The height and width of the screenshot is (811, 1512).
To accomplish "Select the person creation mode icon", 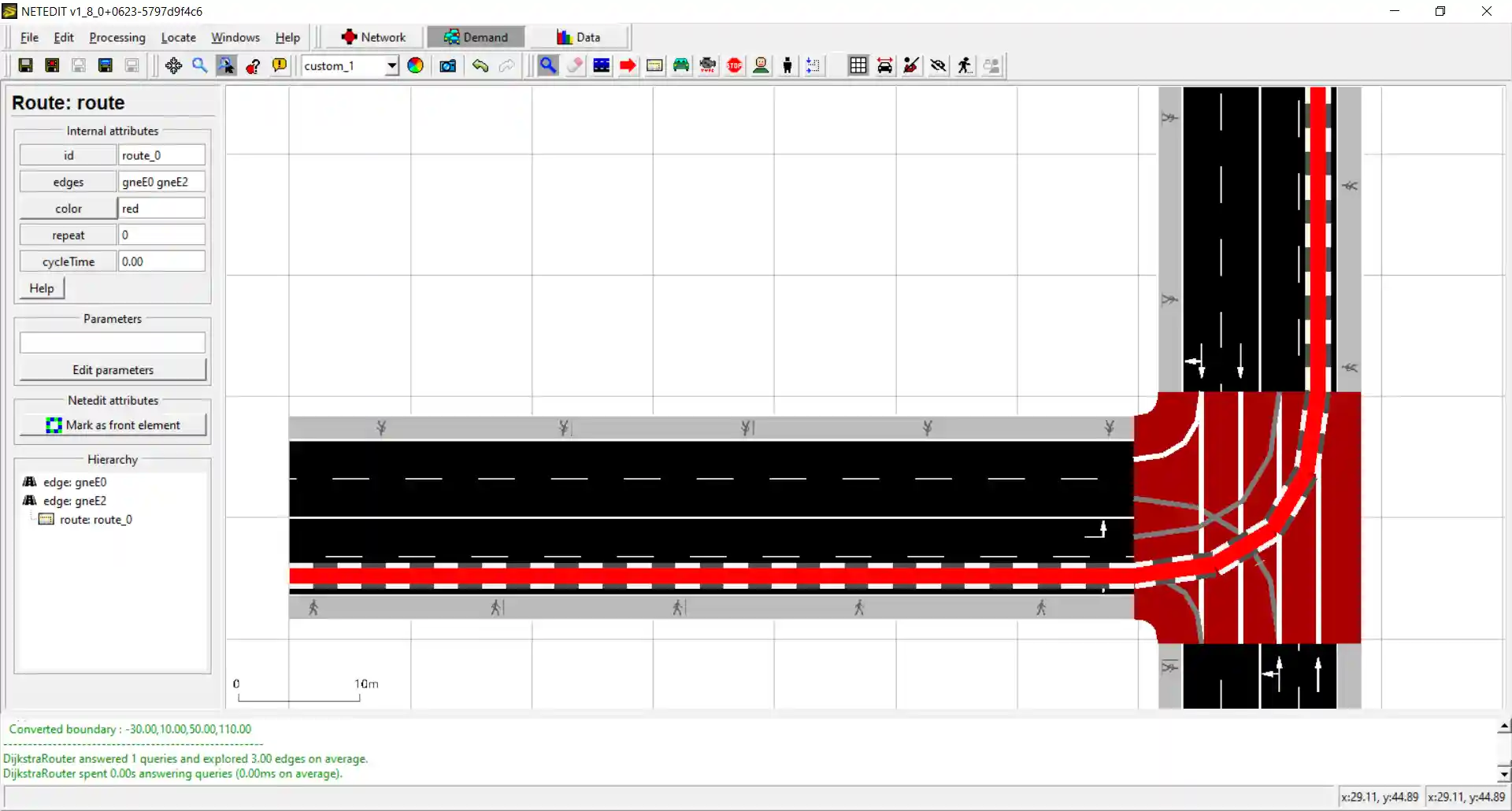I will point(787,66).
